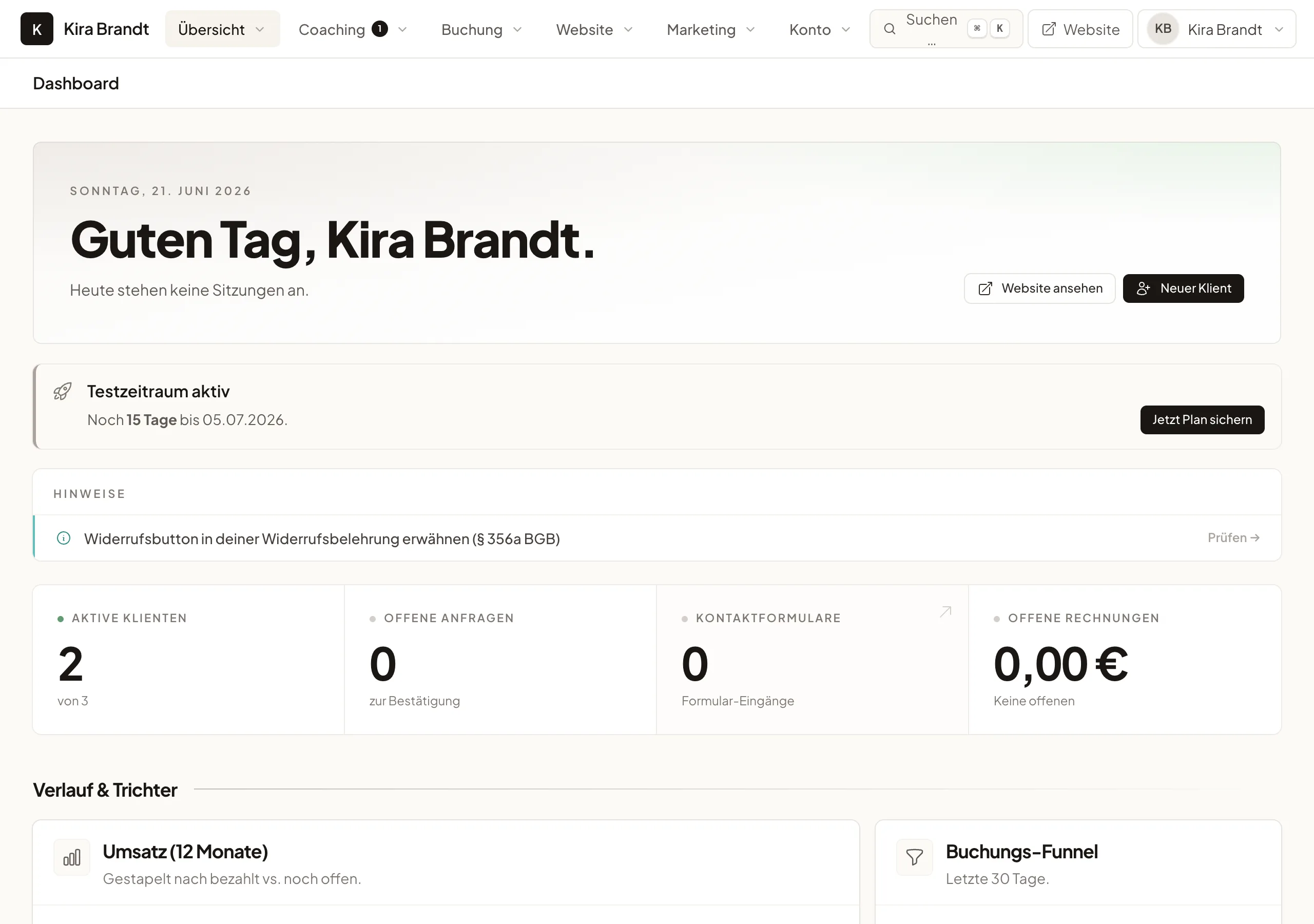Click the Prüfen link
Viewport: 1314px width, 924px height.
1233,537
